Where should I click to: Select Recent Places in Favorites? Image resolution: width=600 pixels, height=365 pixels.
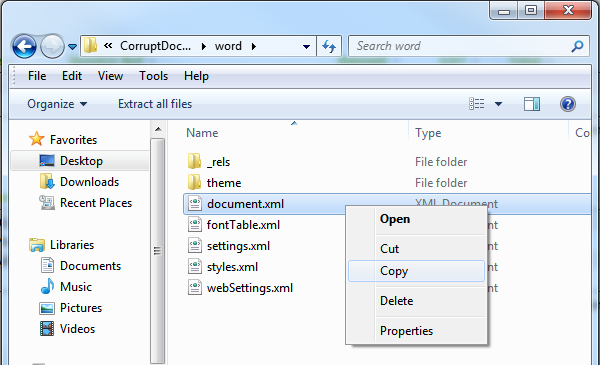96,203
